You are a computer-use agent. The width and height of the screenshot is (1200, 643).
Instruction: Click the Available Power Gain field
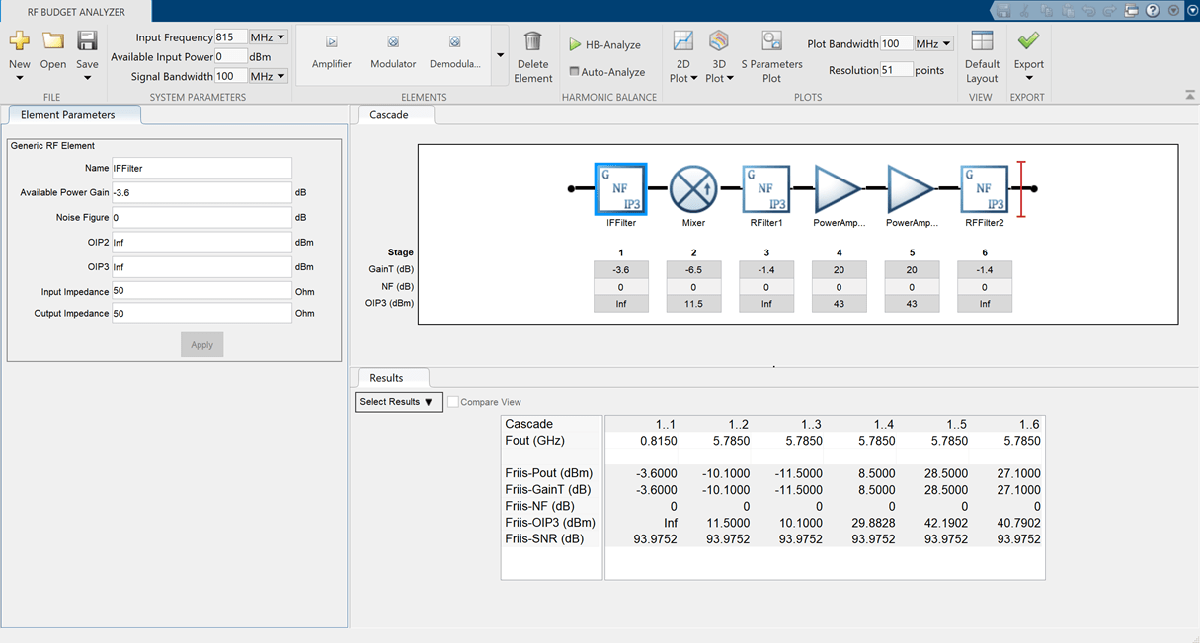(201, 192)
